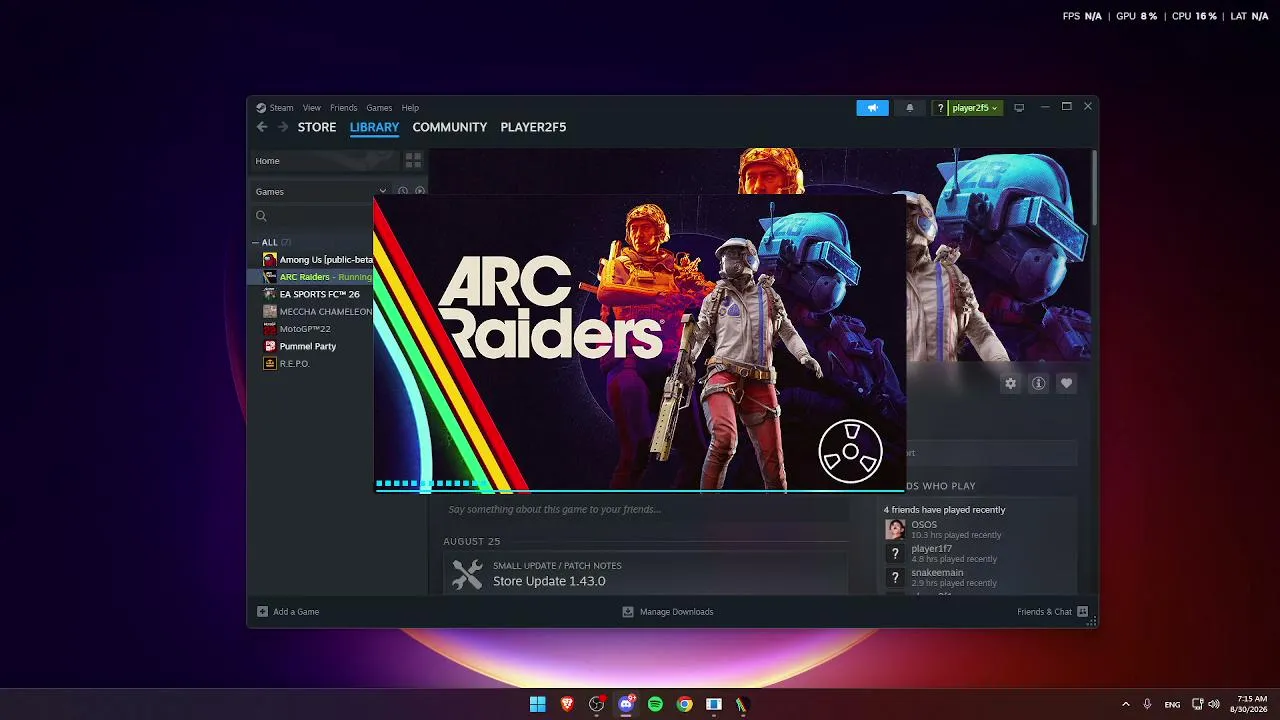Open Spotify from the taskbar
The image size is (1280, 720).
655,704
